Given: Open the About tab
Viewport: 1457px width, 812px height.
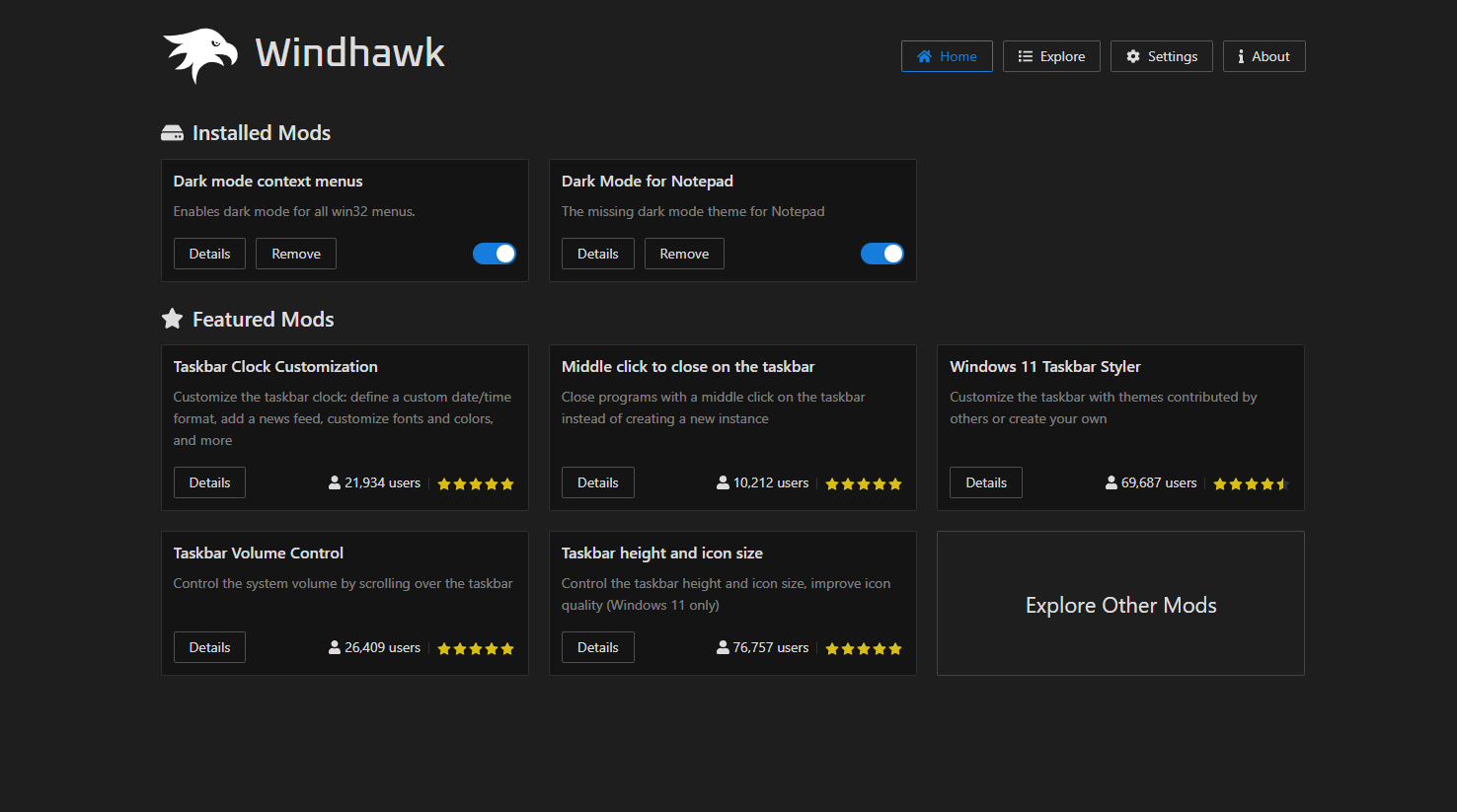Looking at the screenshot, I should click(x=1265, y=56).
